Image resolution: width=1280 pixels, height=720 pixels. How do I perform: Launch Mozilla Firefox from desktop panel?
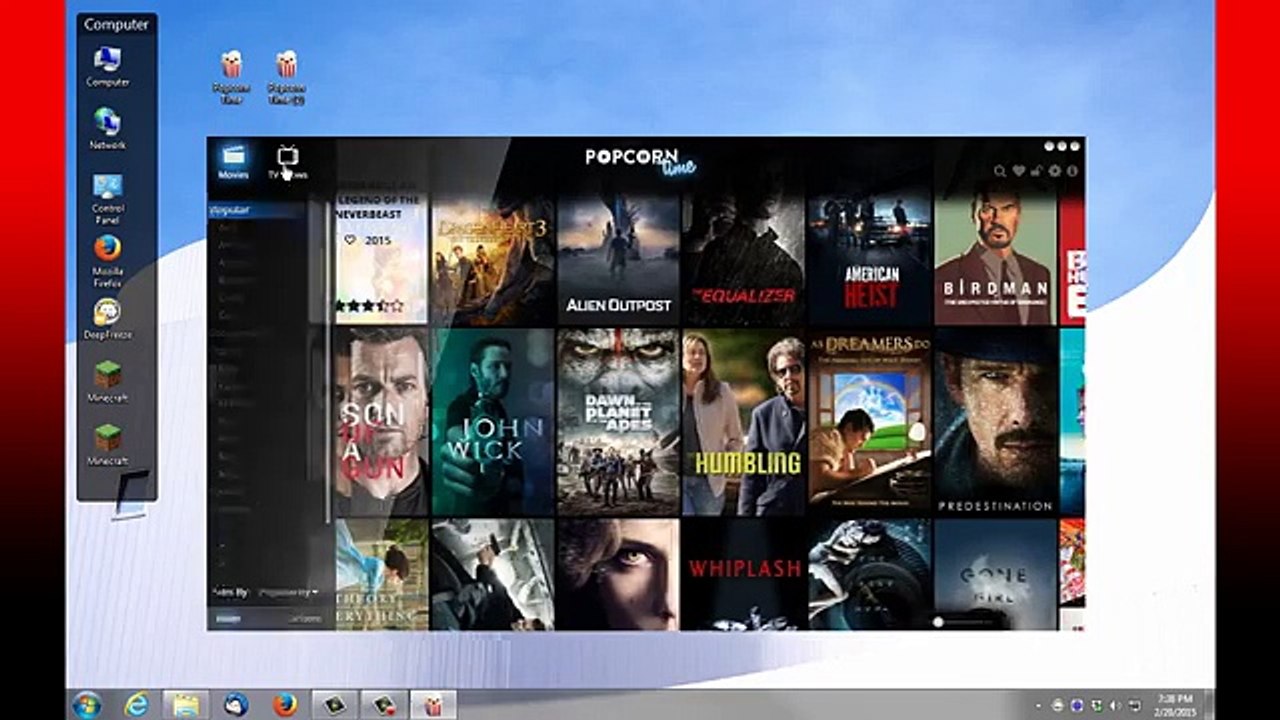point(108,261)
